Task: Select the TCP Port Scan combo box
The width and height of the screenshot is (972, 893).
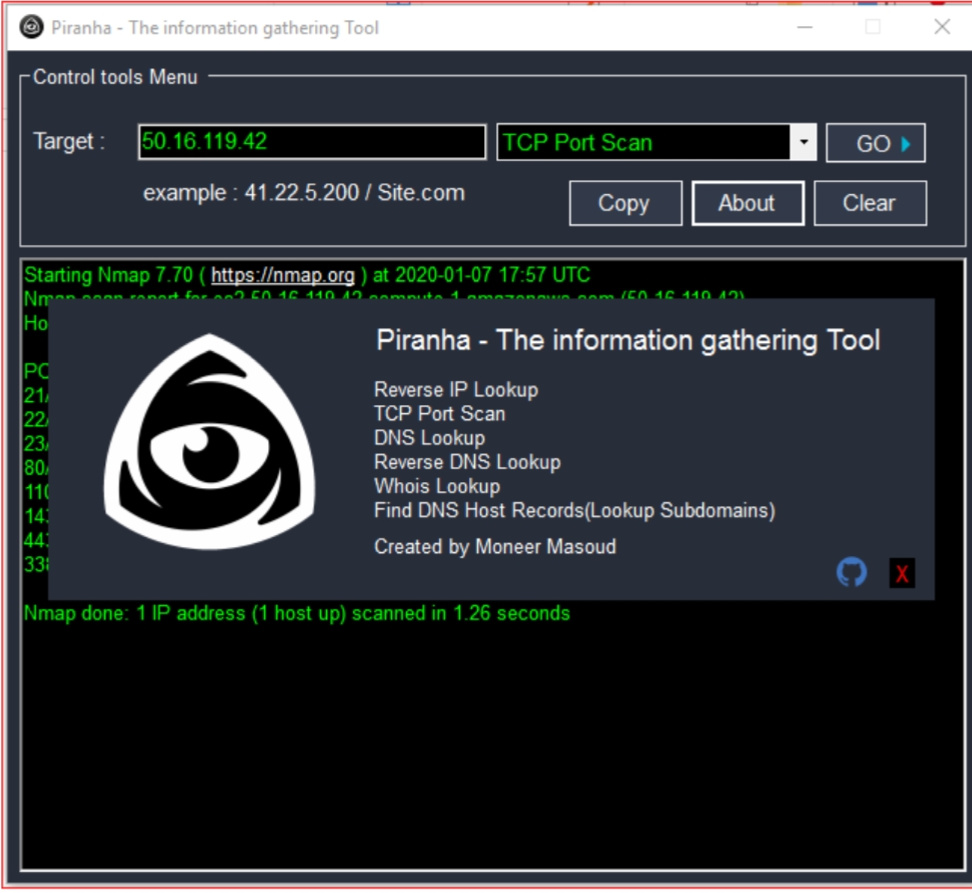Action: click(656, 143)
